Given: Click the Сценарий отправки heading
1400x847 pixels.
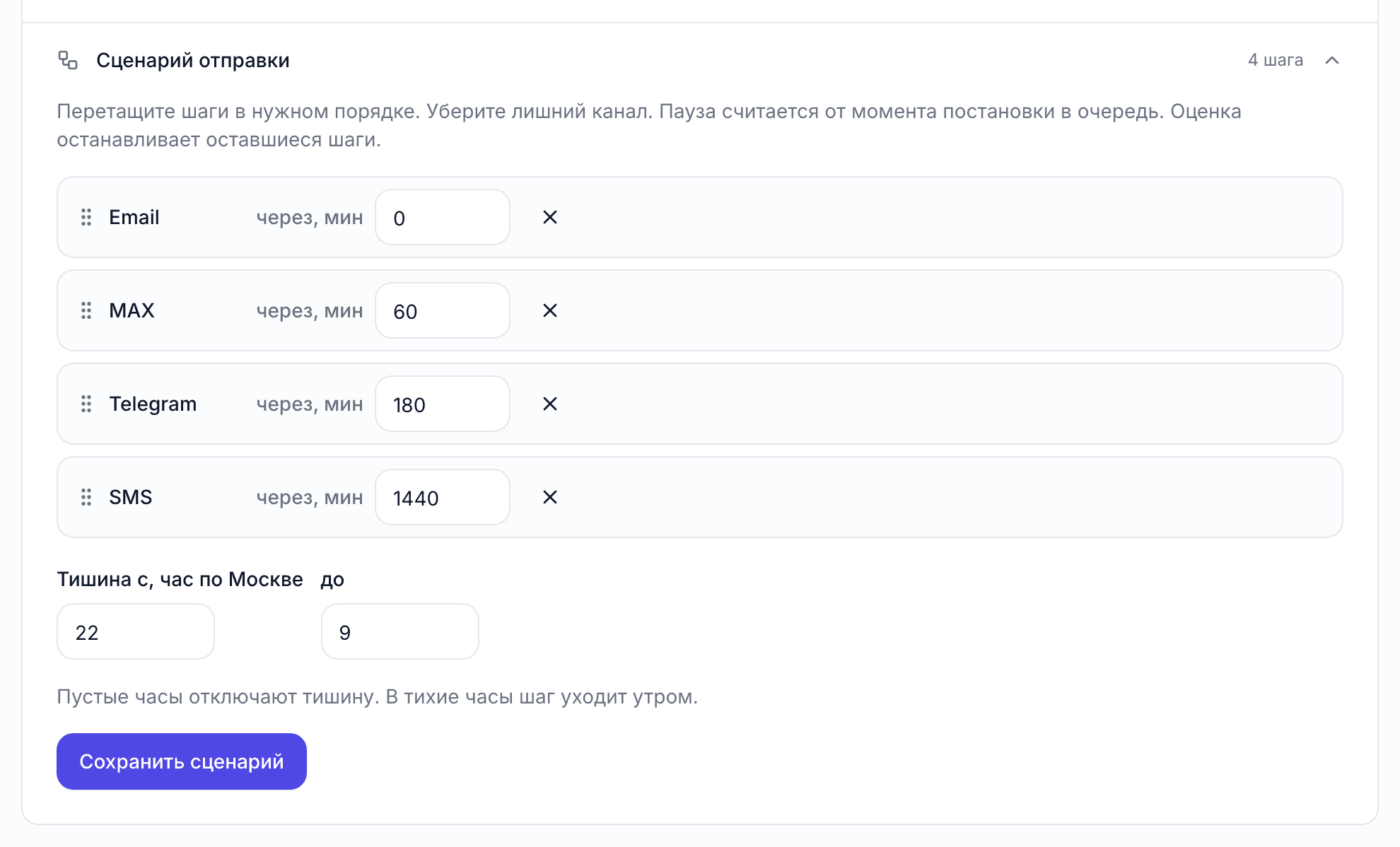Looking at the screenshot, I should point(193,60).
